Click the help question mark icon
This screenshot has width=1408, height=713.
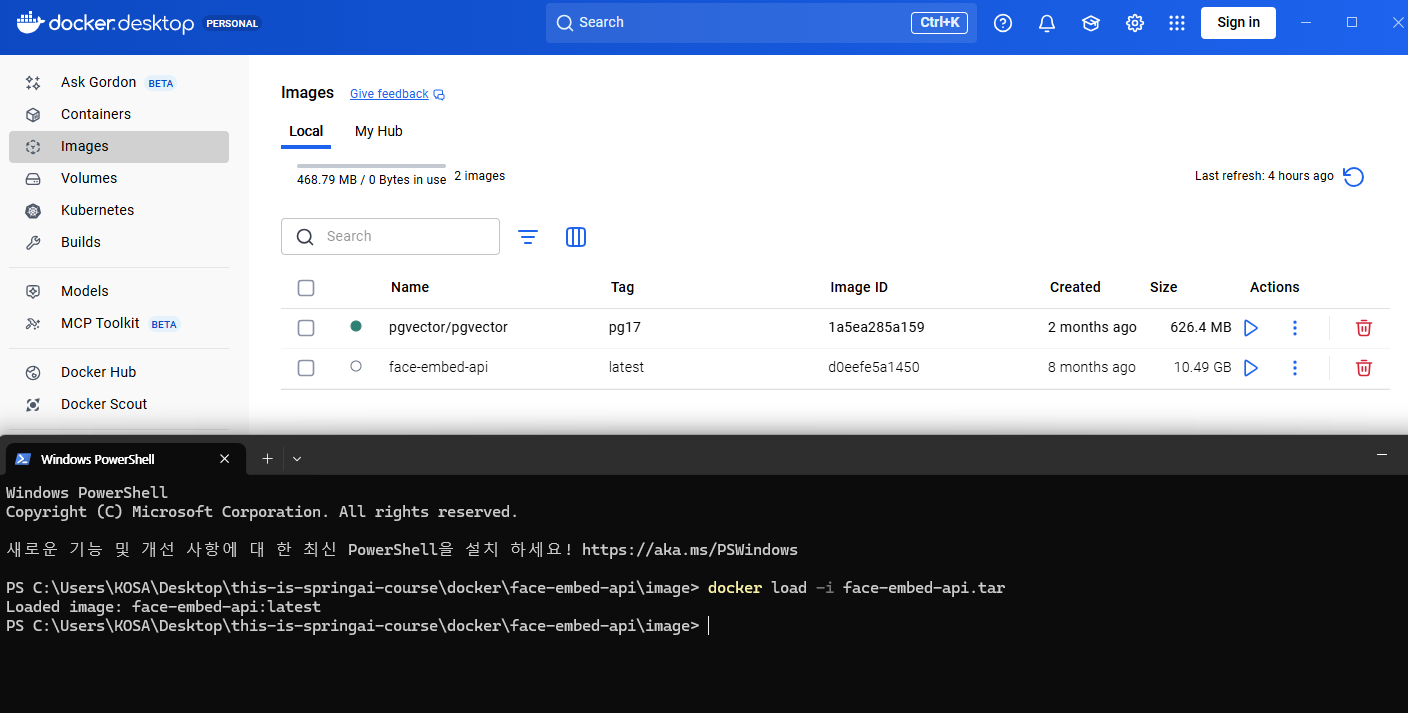[1003, 23]
